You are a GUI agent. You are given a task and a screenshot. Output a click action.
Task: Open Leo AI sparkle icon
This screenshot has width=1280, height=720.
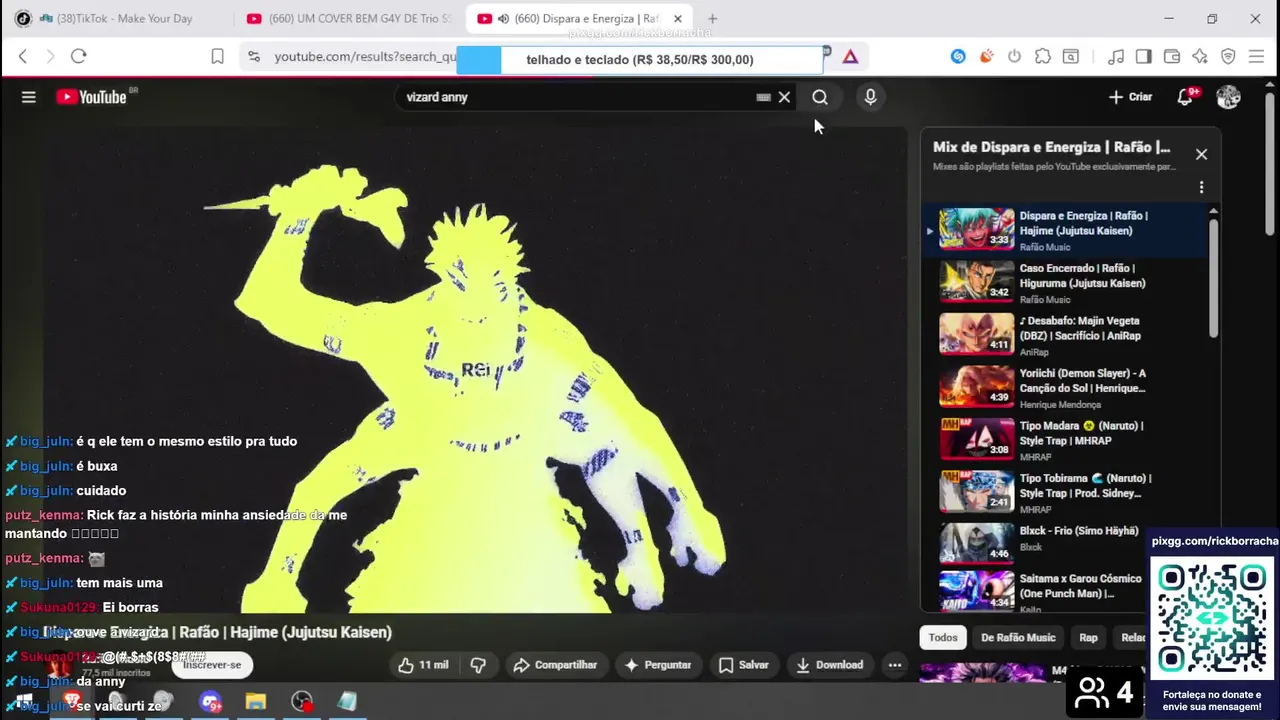coord(1200,57)
